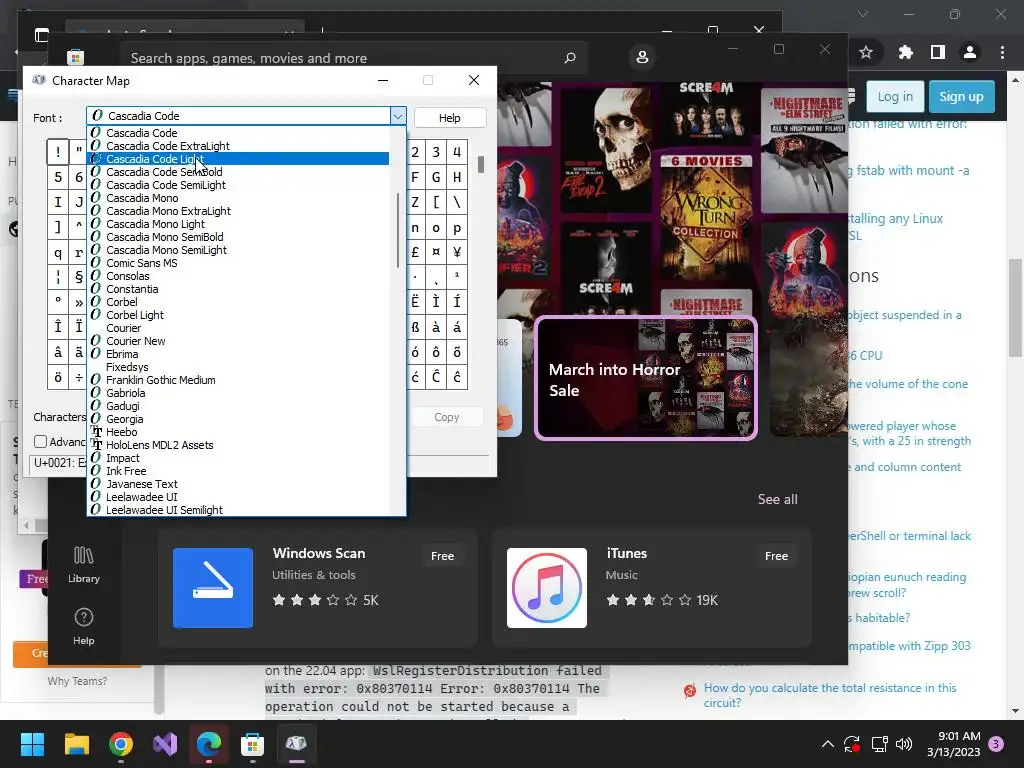Click the Copy button in Character Map

click(447, 417)
